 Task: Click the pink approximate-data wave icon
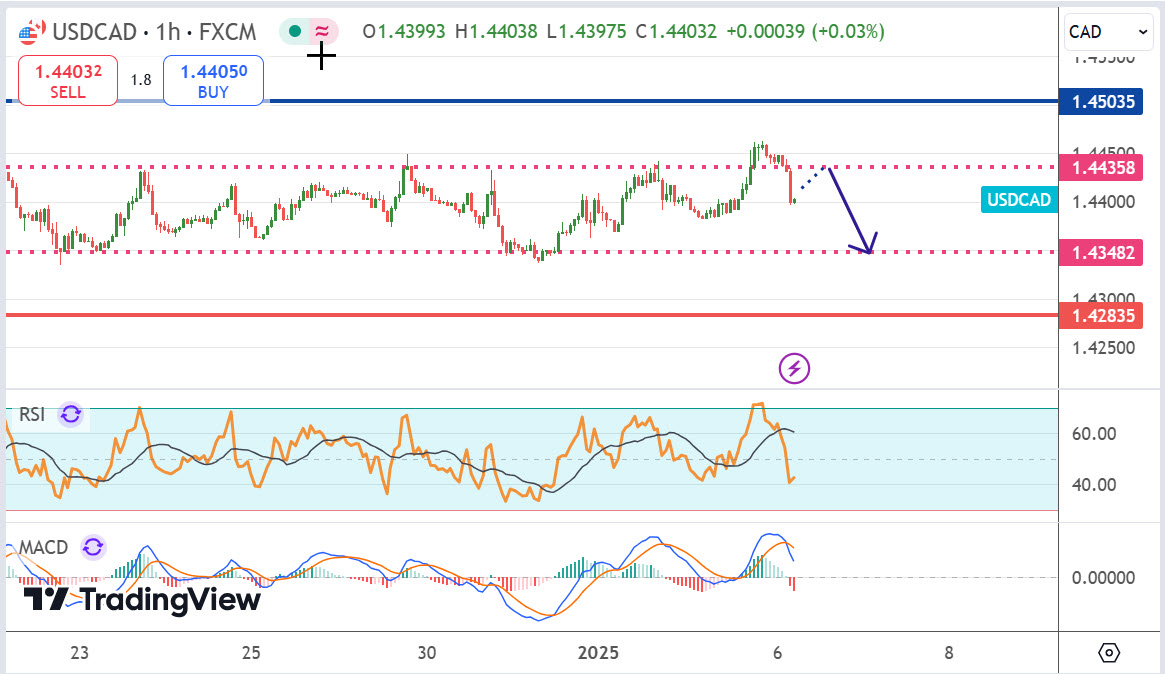click(x=322, y=32)
